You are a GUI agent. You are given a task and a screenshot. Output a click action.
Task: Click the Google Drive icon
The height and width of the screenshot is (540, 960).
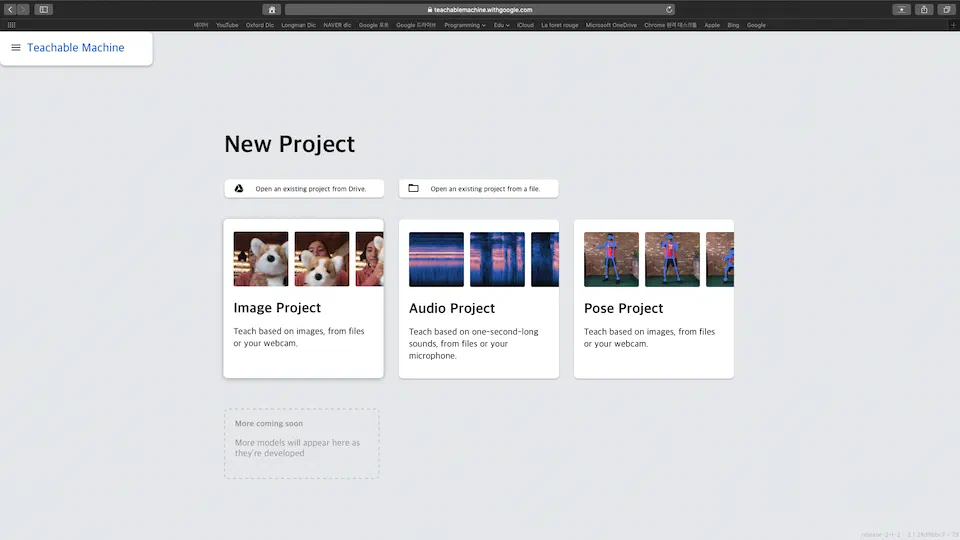(x=239, y=188)
